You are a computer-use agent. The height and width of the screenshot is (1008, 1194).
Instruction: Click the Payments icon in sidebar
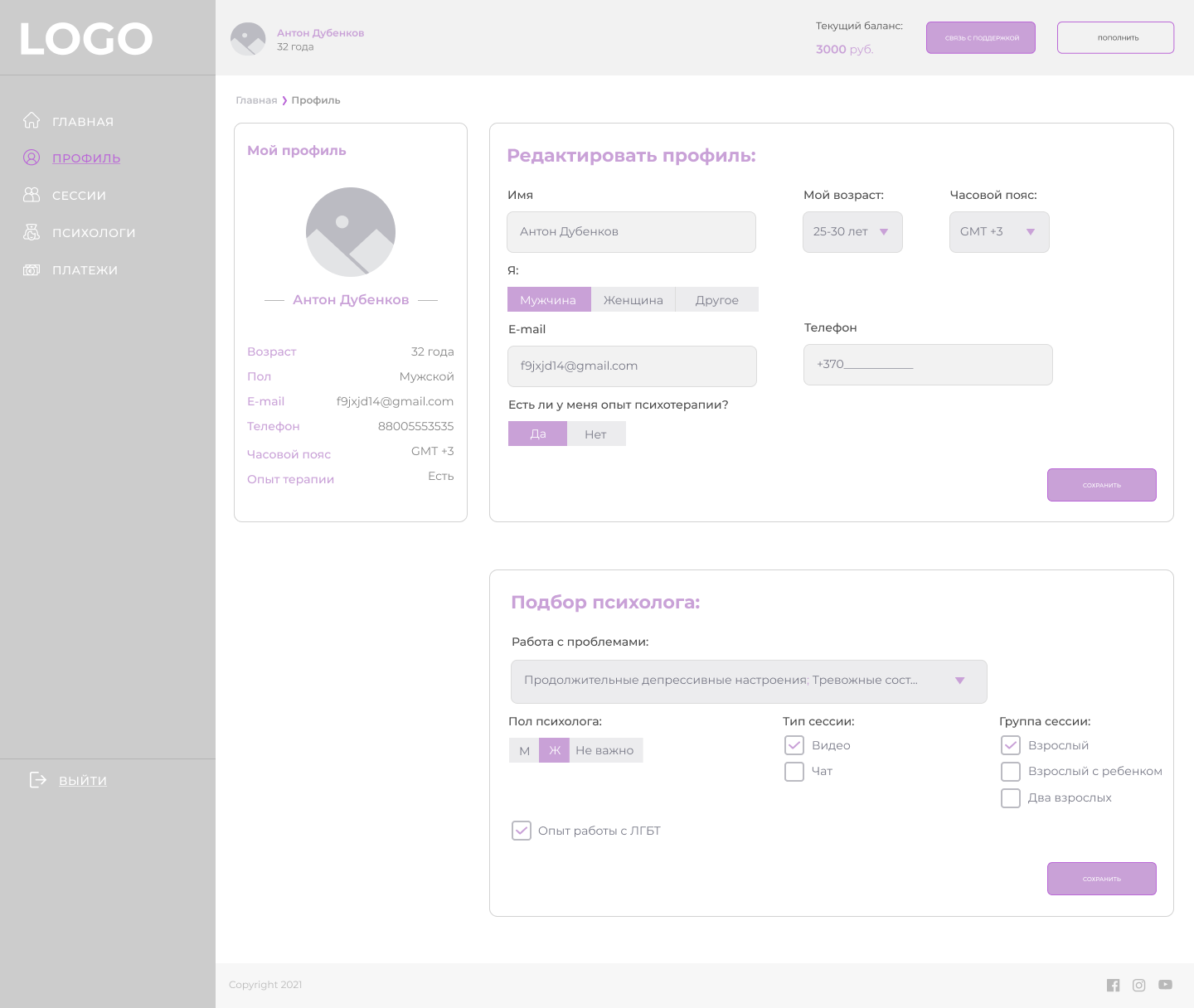pyautogui.click(x=32, y=269)
